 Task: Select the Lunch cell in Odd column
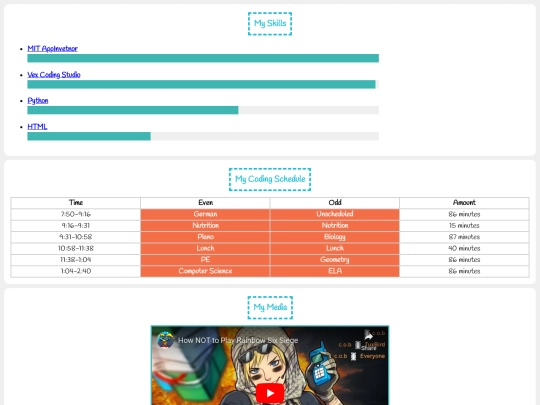pyautogui.click(x=335, y=248)
